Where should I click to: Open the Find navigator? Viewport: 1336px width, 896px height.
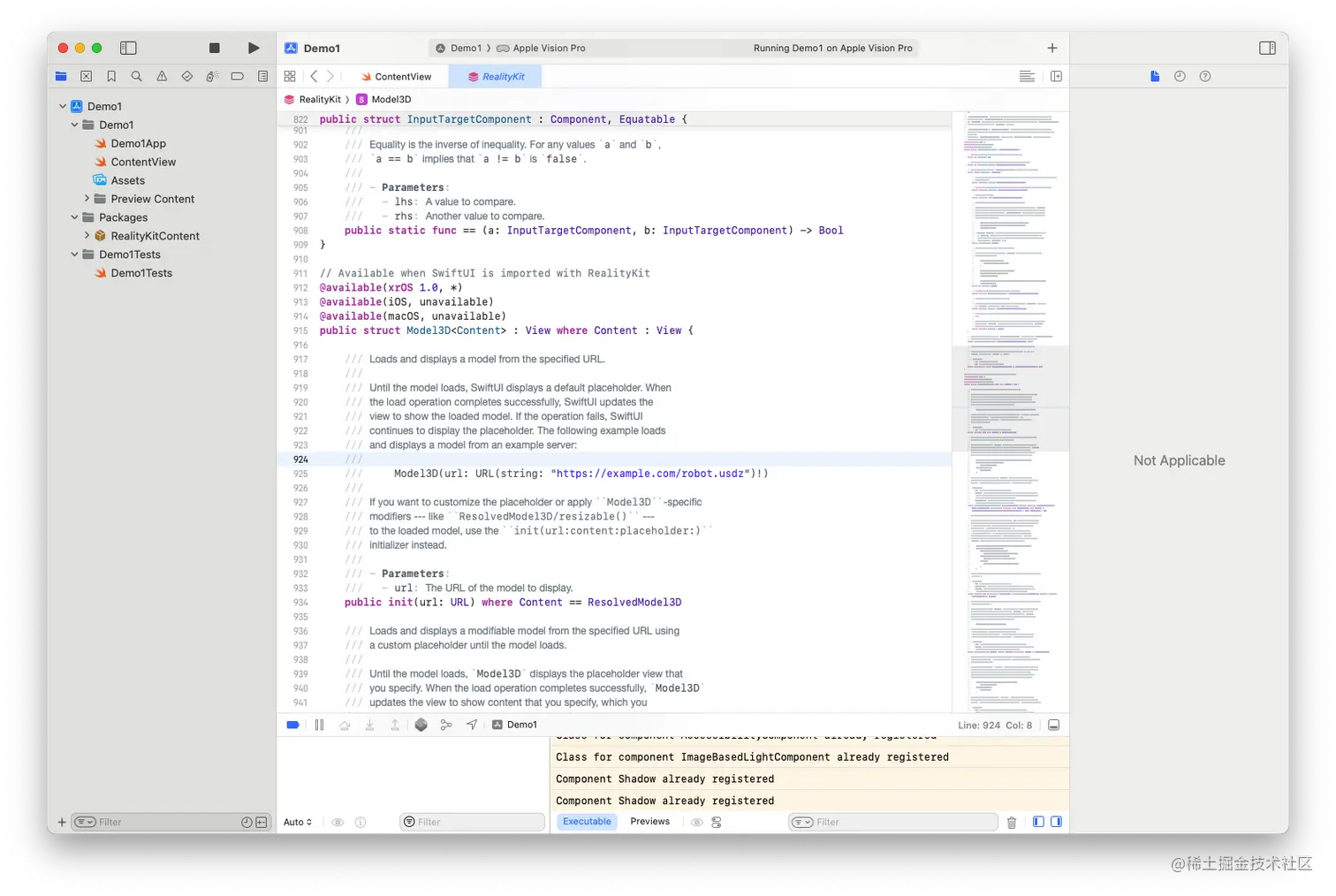coord(136,76)
